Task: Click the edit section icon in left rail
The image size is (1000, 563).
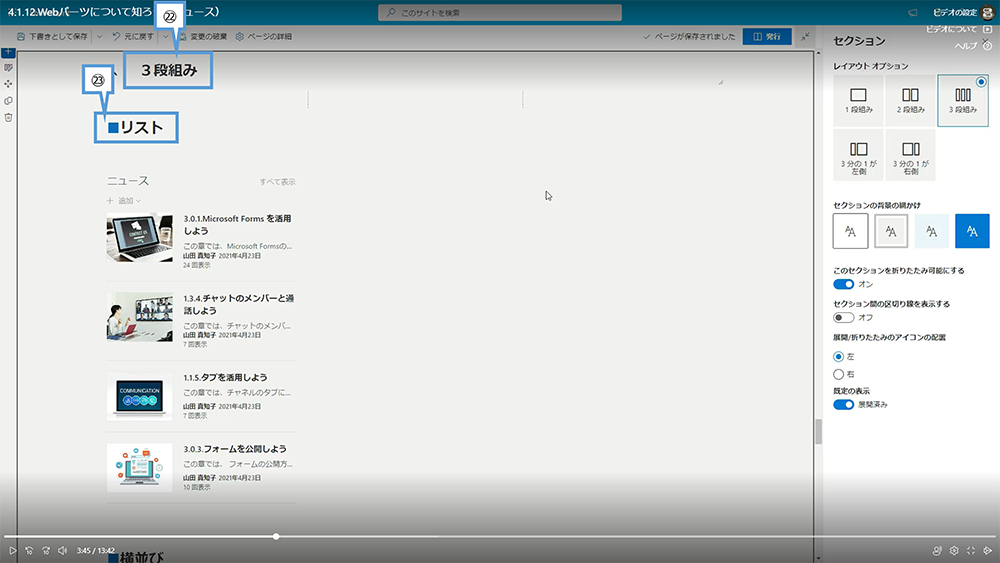Action: point(8,68)
